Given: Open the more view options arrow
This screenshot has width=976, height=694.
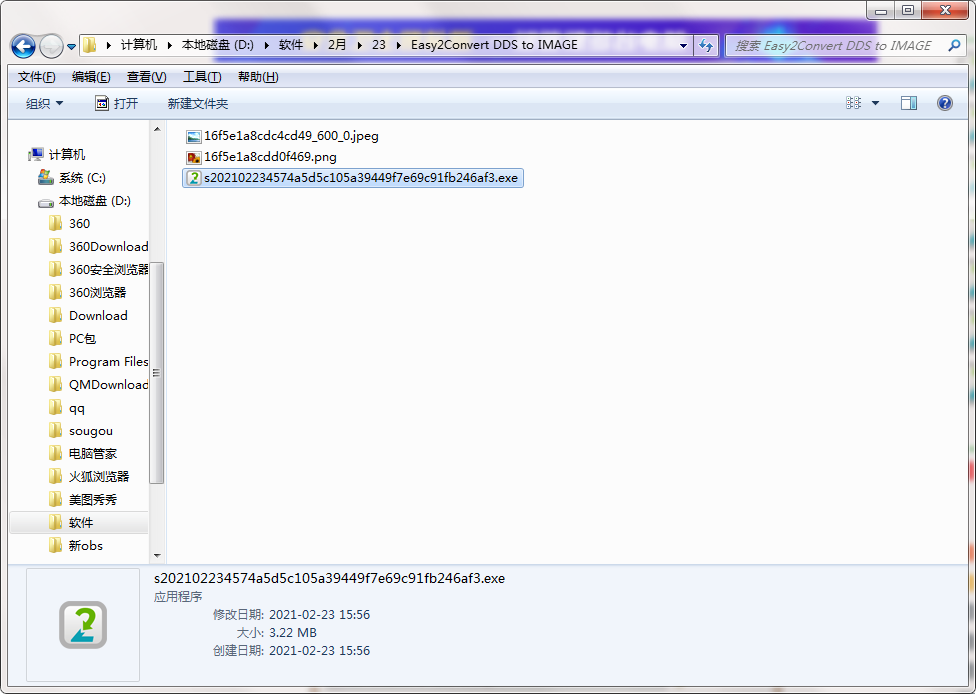Looking at the screenshot, I should (x=875, y=103).
